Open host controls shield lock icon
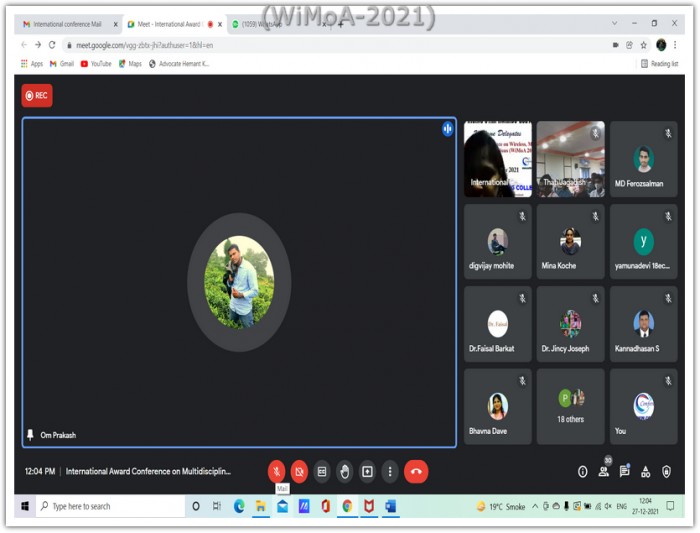The height and width of the screenshot is (533, 700). (x=667, y=471)
